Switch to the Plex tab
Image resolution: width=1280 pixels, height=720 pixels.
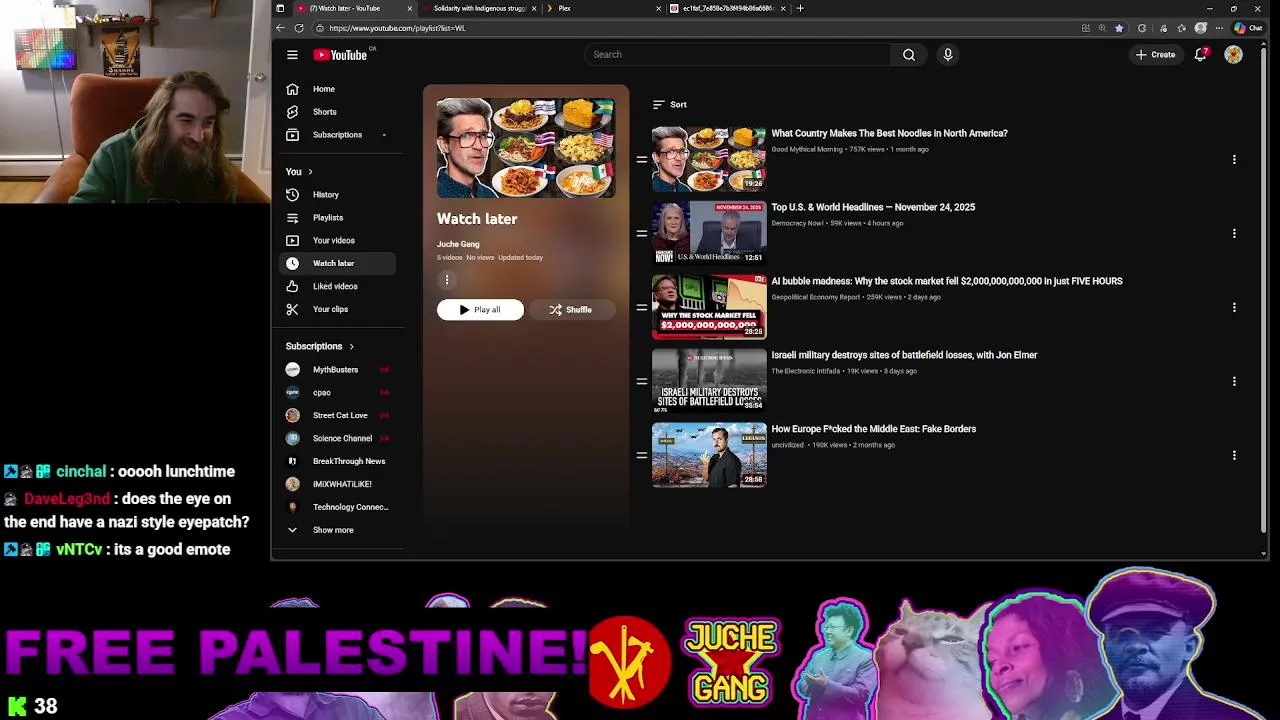tap(604, 8)
